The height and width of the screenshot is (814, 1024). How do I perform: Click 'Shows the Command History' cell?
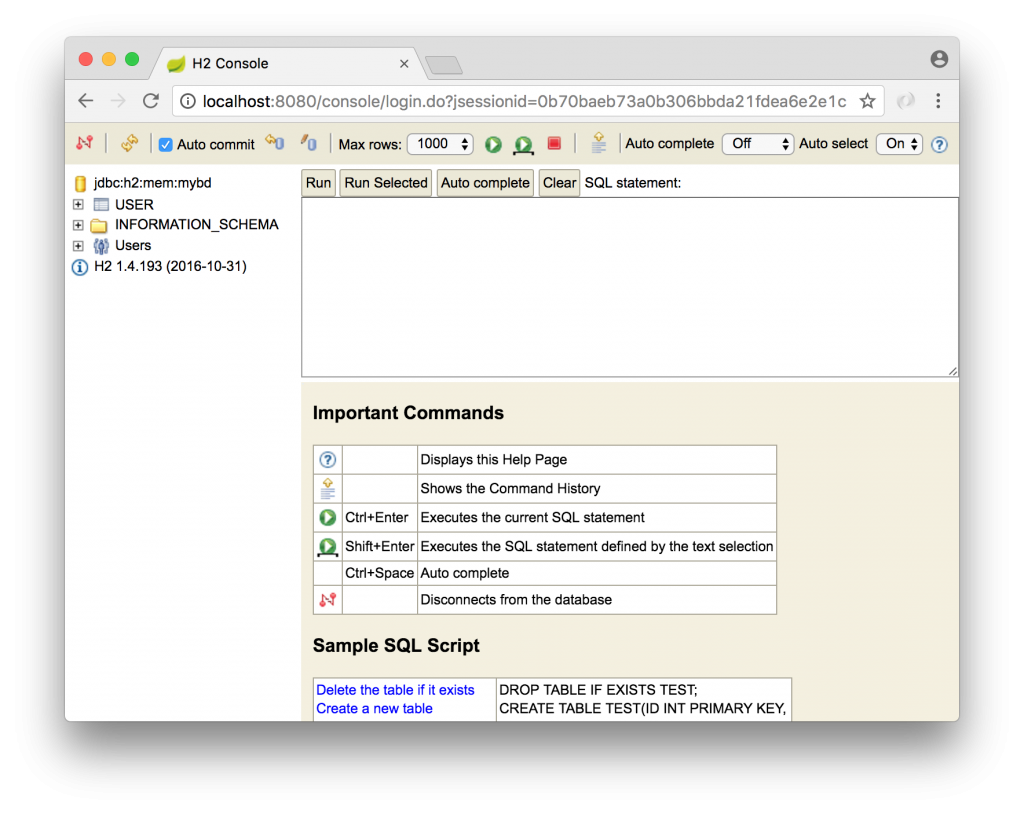[x=597, y=489]
